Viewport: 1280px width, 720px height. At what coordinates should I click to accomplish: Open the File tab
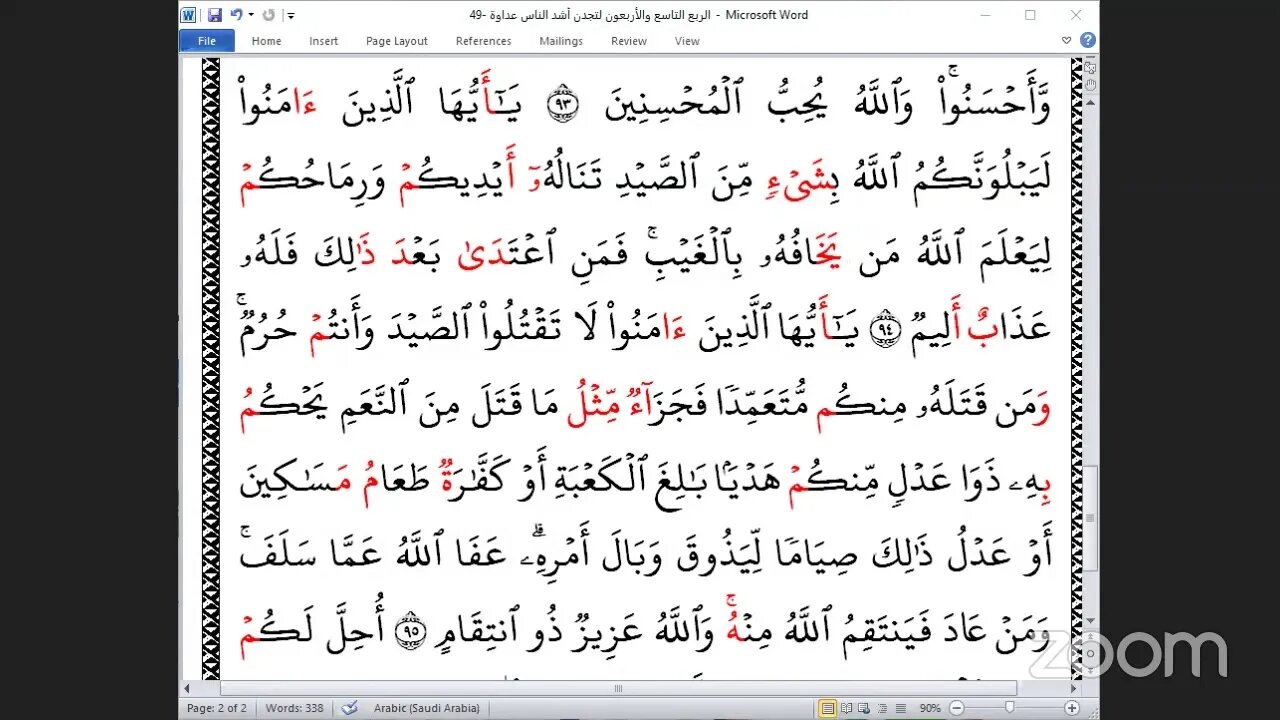tap(207, 41)
